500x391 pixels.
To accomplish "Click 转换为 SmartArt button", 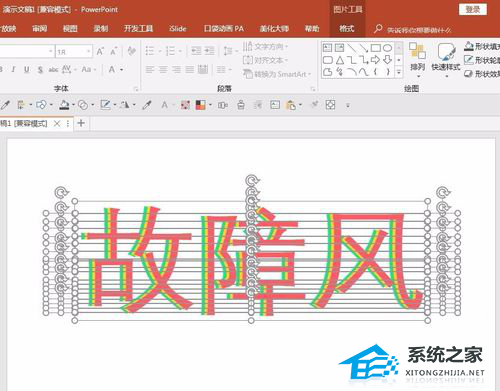I will [277, 74].
